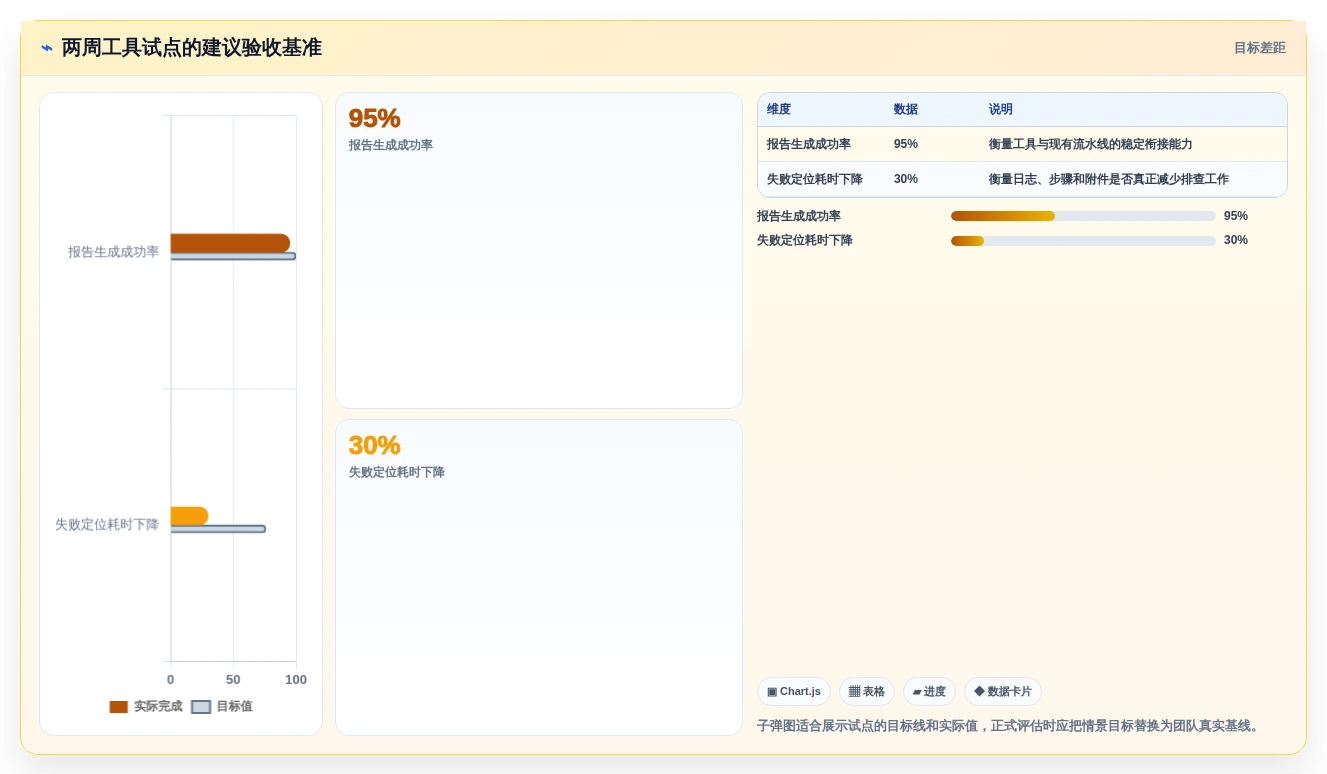The height and width of the screenshot is (774, 1327).
Task: Select the Chart.js tag chip
Action: pos(794,692)
